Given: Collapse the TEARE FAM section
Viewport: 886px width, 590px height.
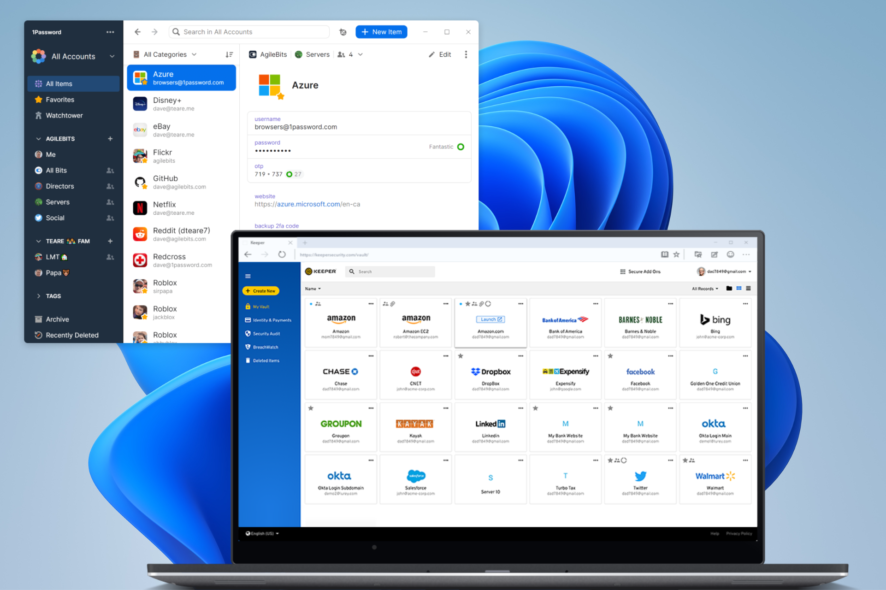Looking at the screenshot, I should coord(38,241).
